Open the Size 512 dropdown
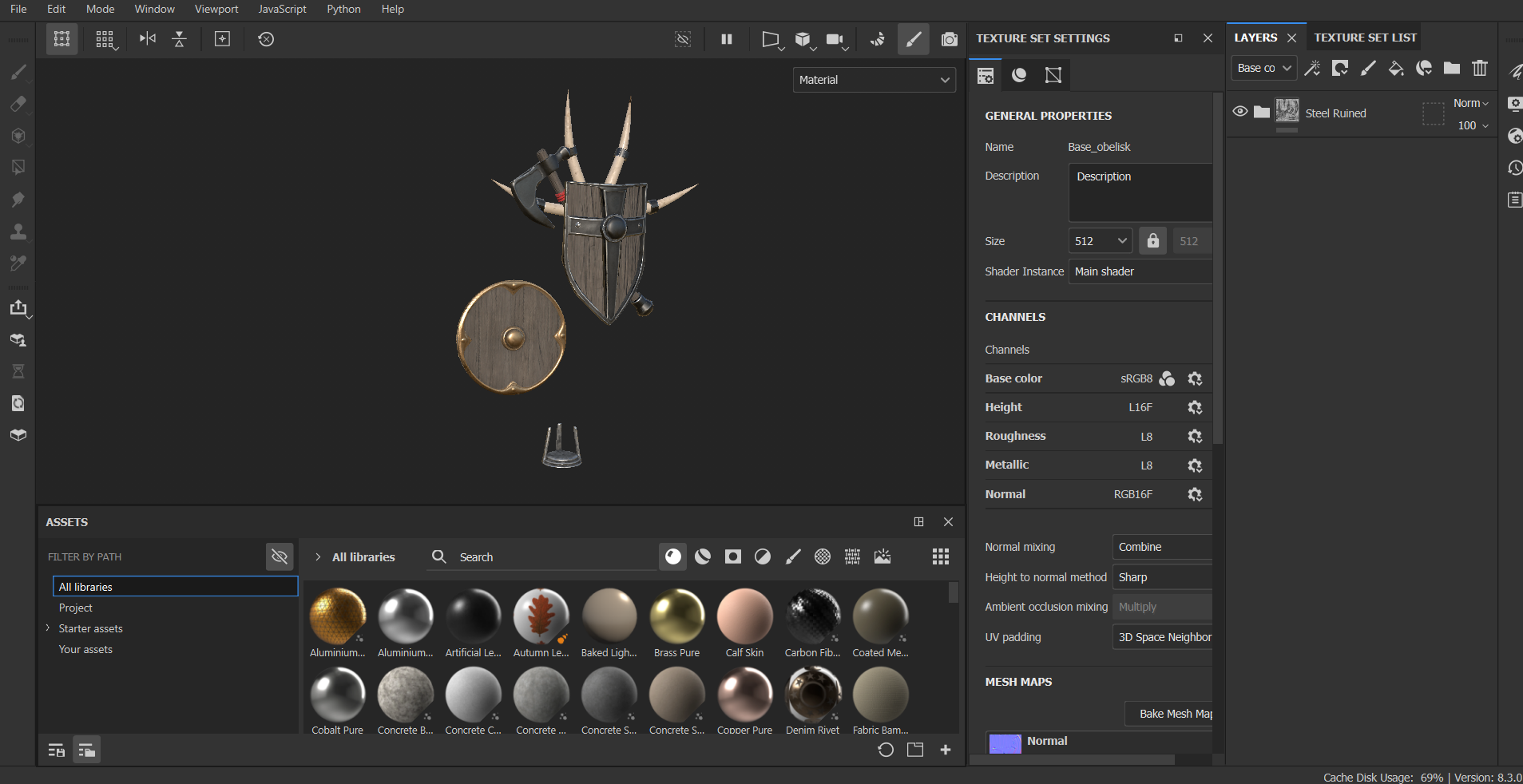 tap(1100, 241)
